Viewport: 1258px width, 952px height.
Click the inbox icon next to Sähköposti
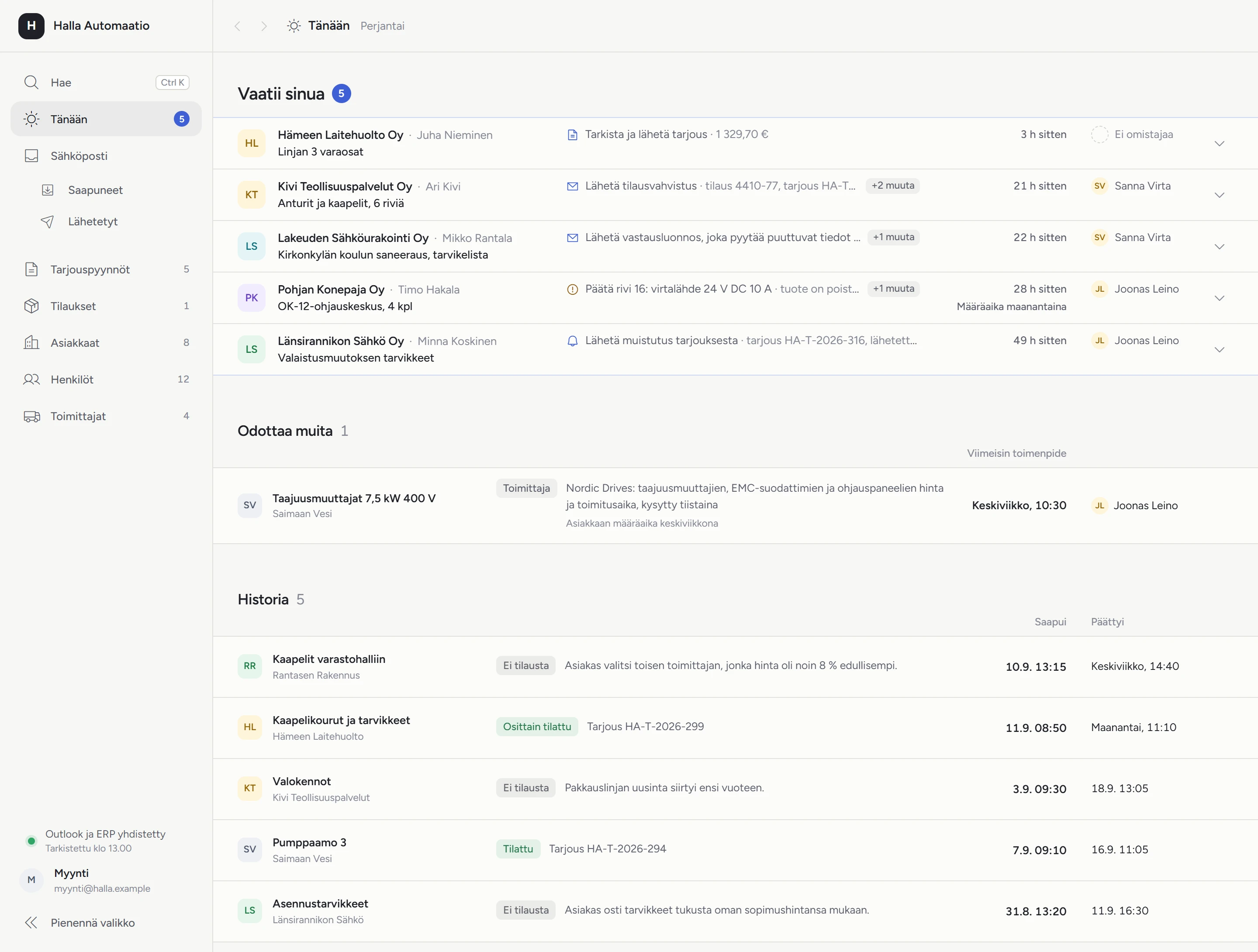tap(31, 156)
